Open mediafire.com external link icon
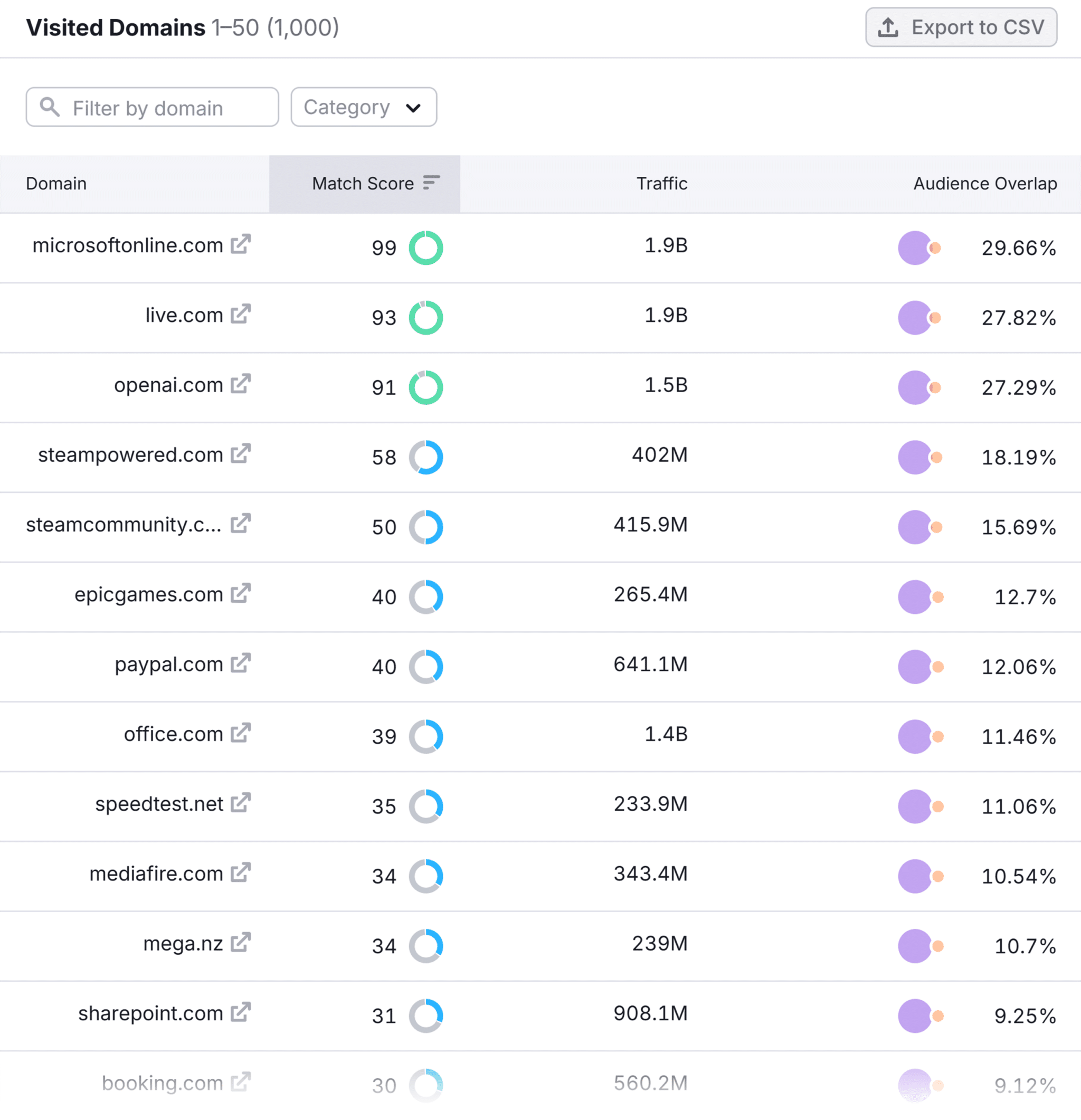Screen dimensions: 1081x1120 [241, 872]
